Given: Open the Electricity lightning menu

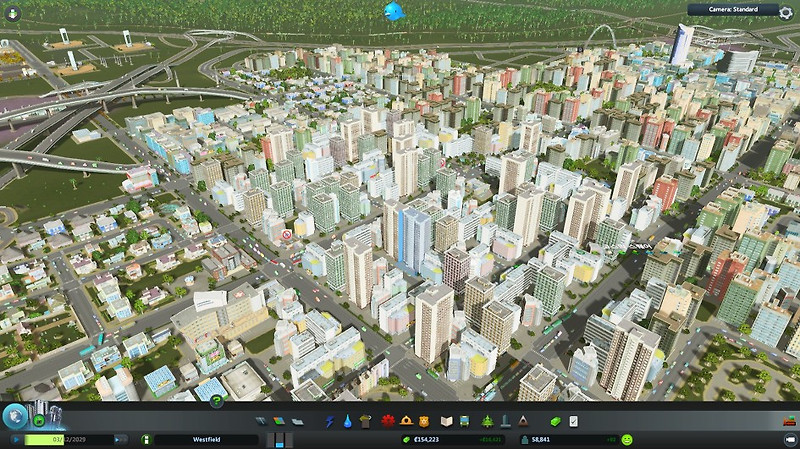Looking at the screenshot, I should [330, 421].
